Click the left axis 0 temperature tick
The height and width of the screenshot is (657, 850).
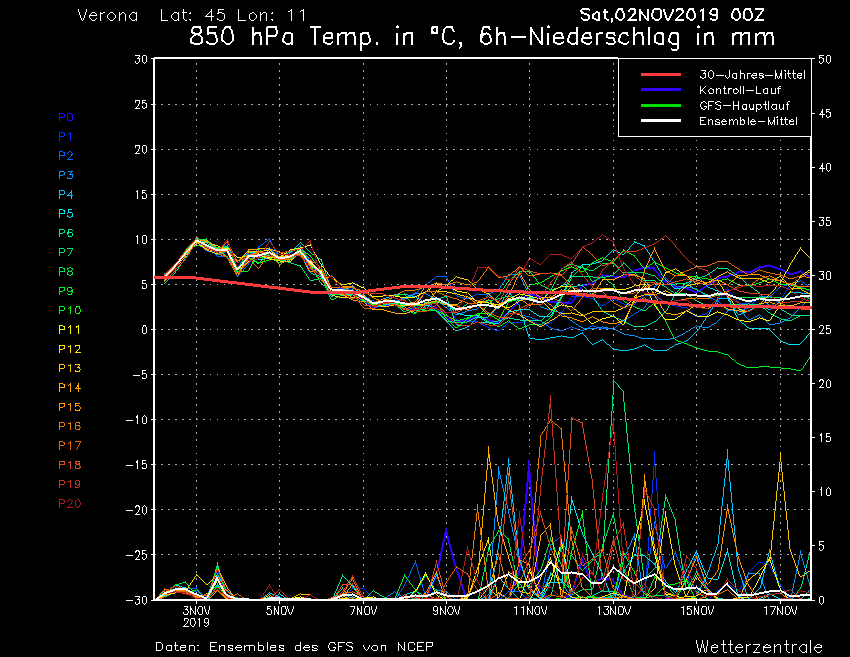144,330
